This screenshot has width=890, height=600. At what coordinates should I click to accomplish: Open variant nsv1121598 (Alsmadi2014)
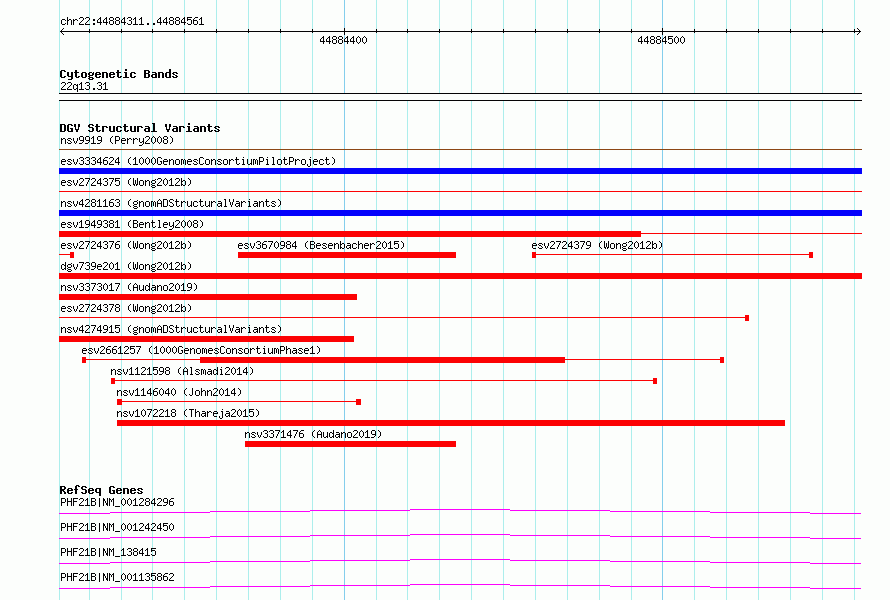click(x=182, y=371)
